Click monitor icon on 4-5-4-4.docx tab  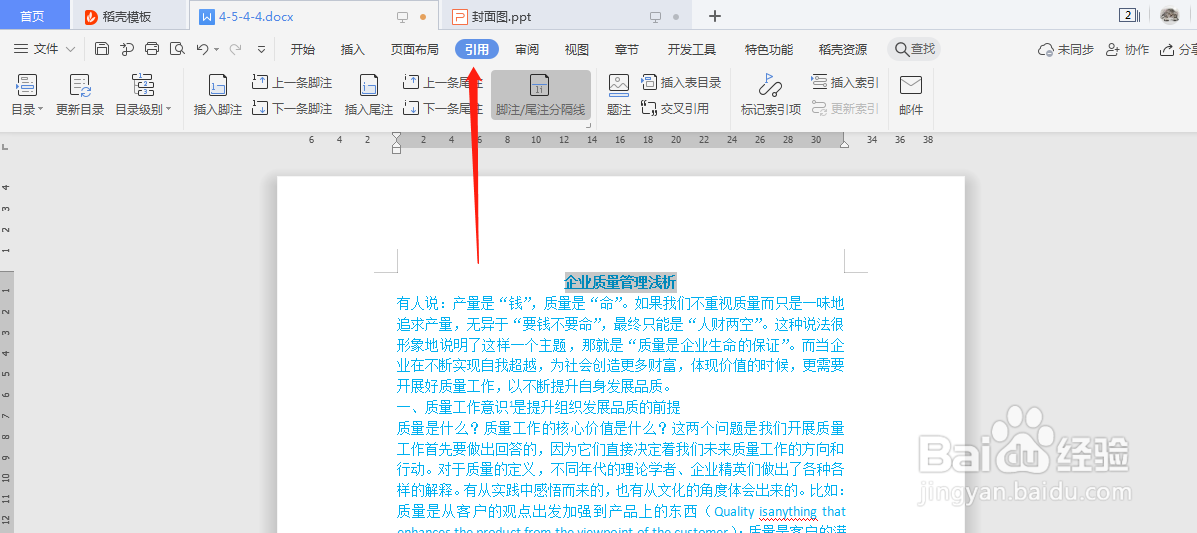[402, 17]
